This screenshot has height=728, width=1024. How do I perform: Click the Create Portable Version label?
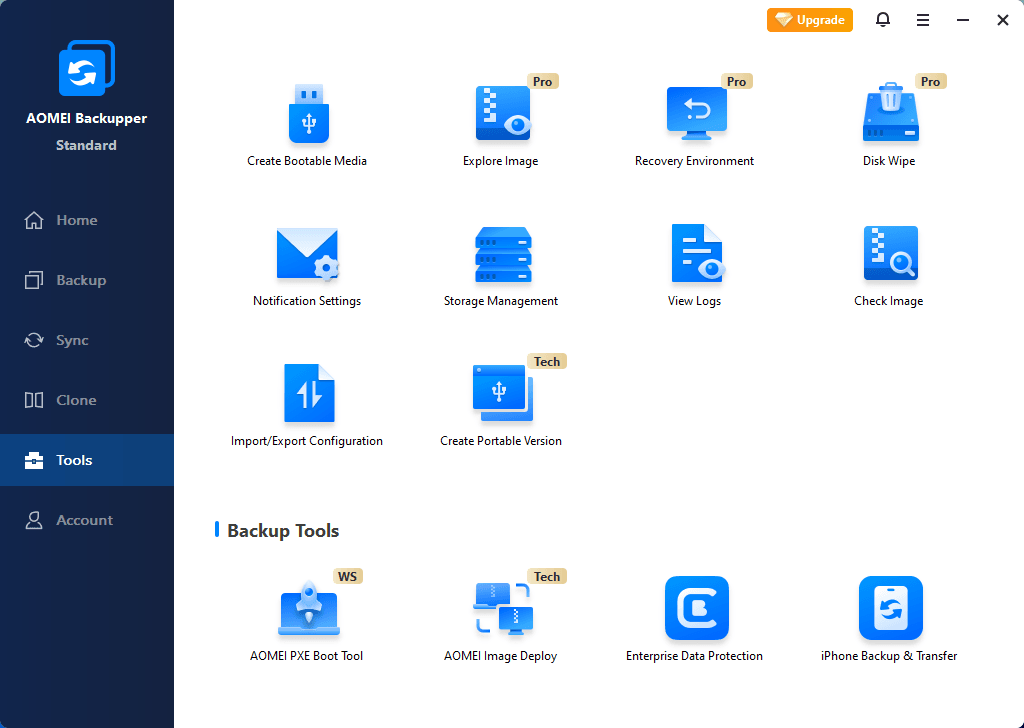point(501,441)
